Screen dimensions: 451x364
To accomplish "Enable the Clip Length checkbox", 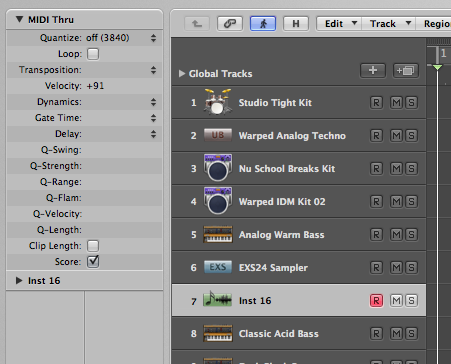I will pos(93,246).
